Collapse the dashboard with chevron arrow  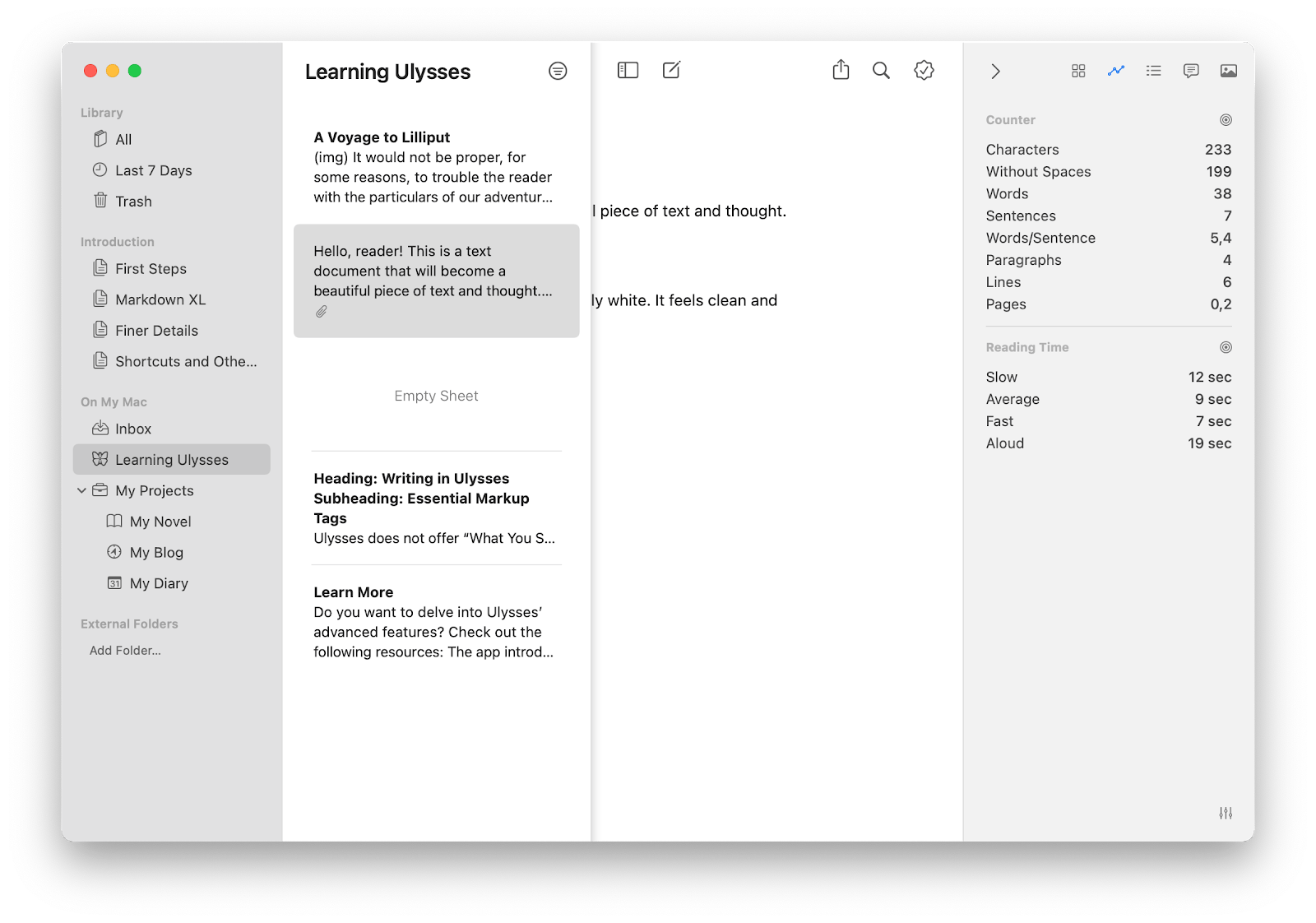point(995,72)
